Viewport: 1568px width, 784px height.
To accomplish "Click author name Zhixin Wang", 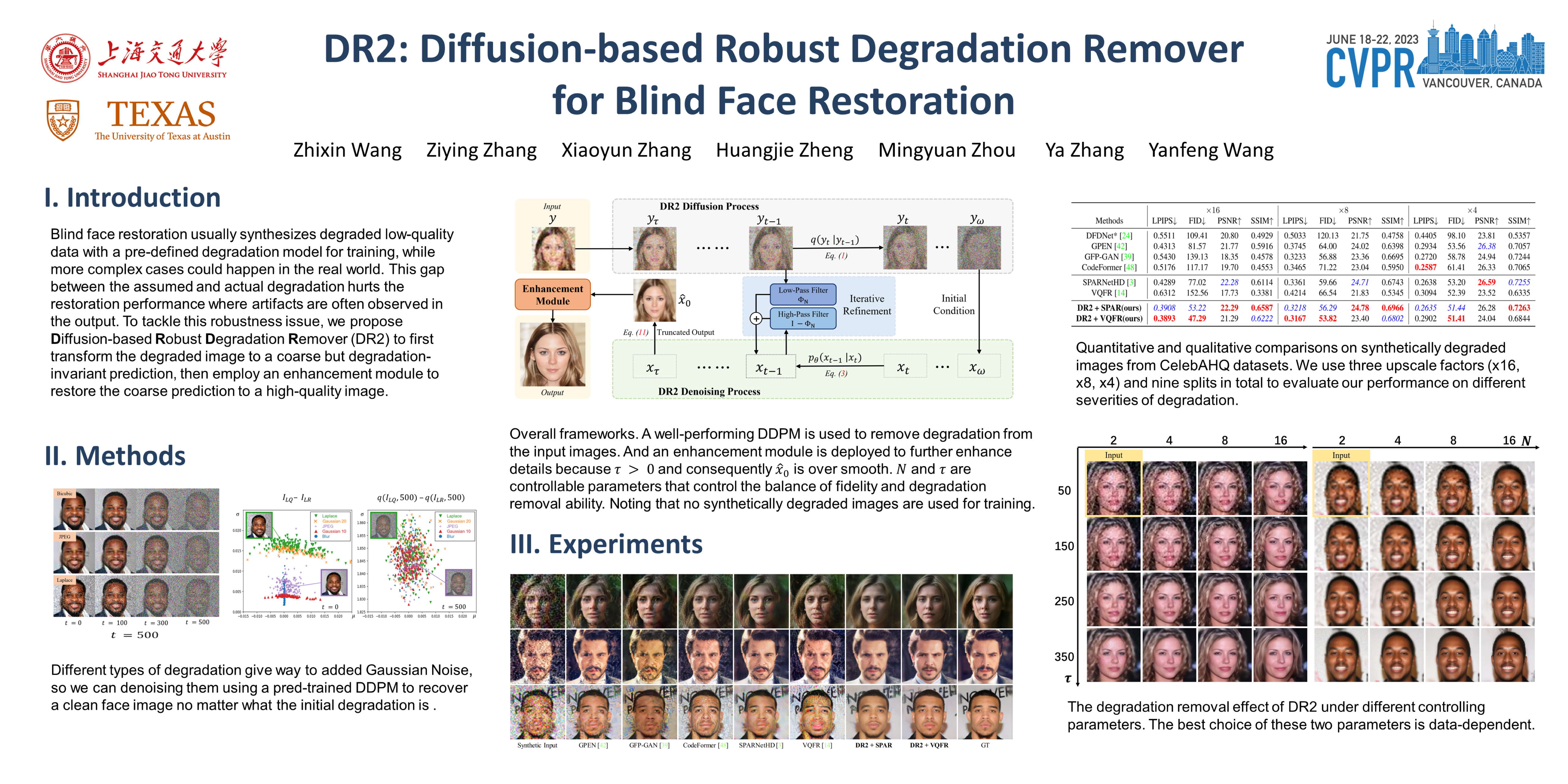I will (347, 150).
